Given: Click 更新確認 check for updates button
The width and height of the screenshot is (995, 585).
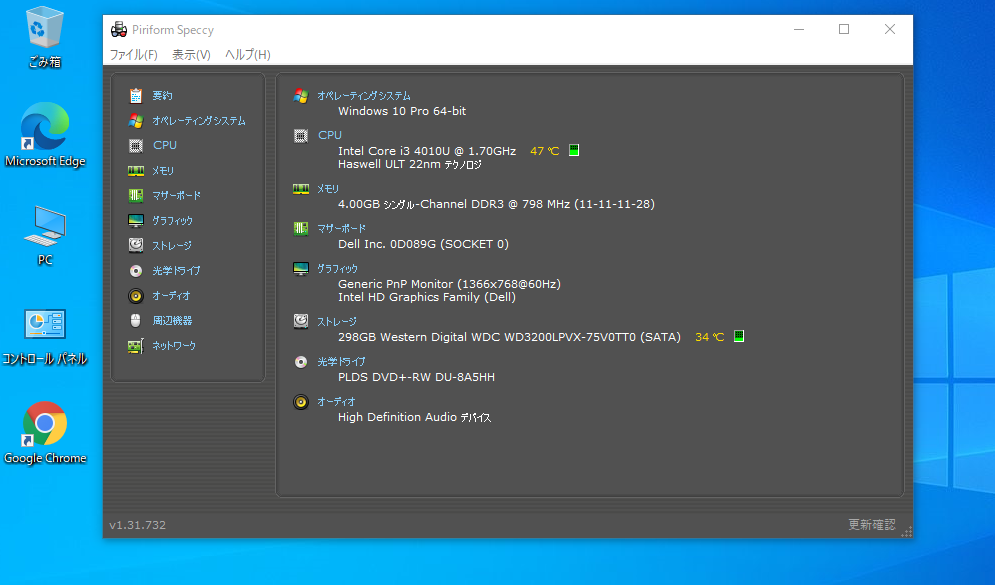Looking at the screenshot, I should 872,524.
